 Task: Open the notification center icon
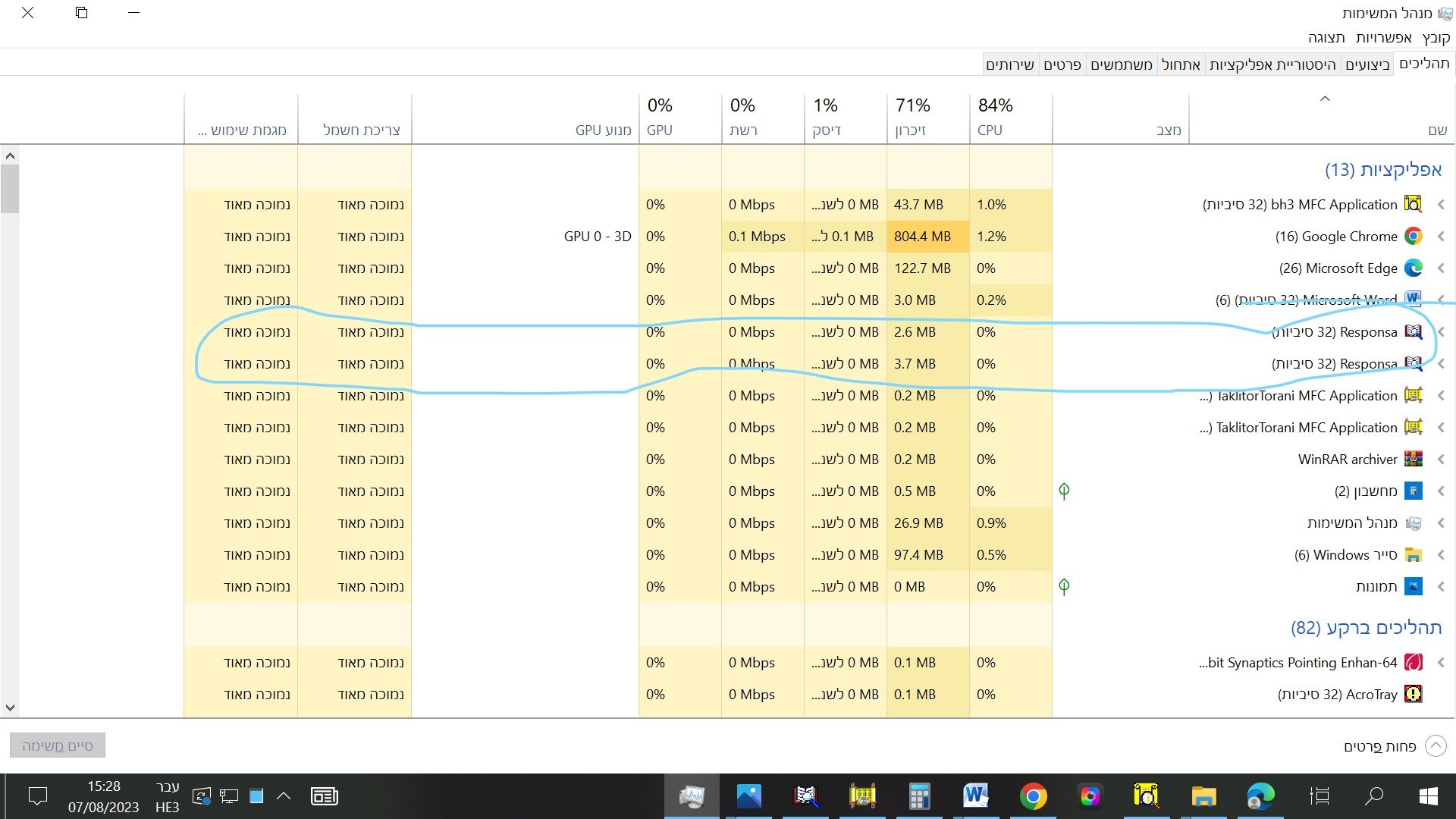point(37,796)
